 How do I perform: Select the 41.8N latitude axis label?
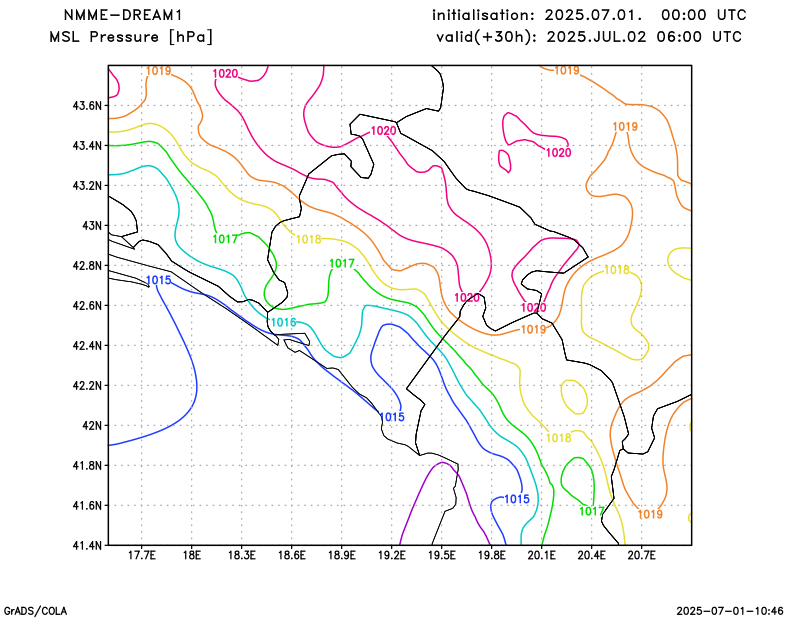pos(88,466)
